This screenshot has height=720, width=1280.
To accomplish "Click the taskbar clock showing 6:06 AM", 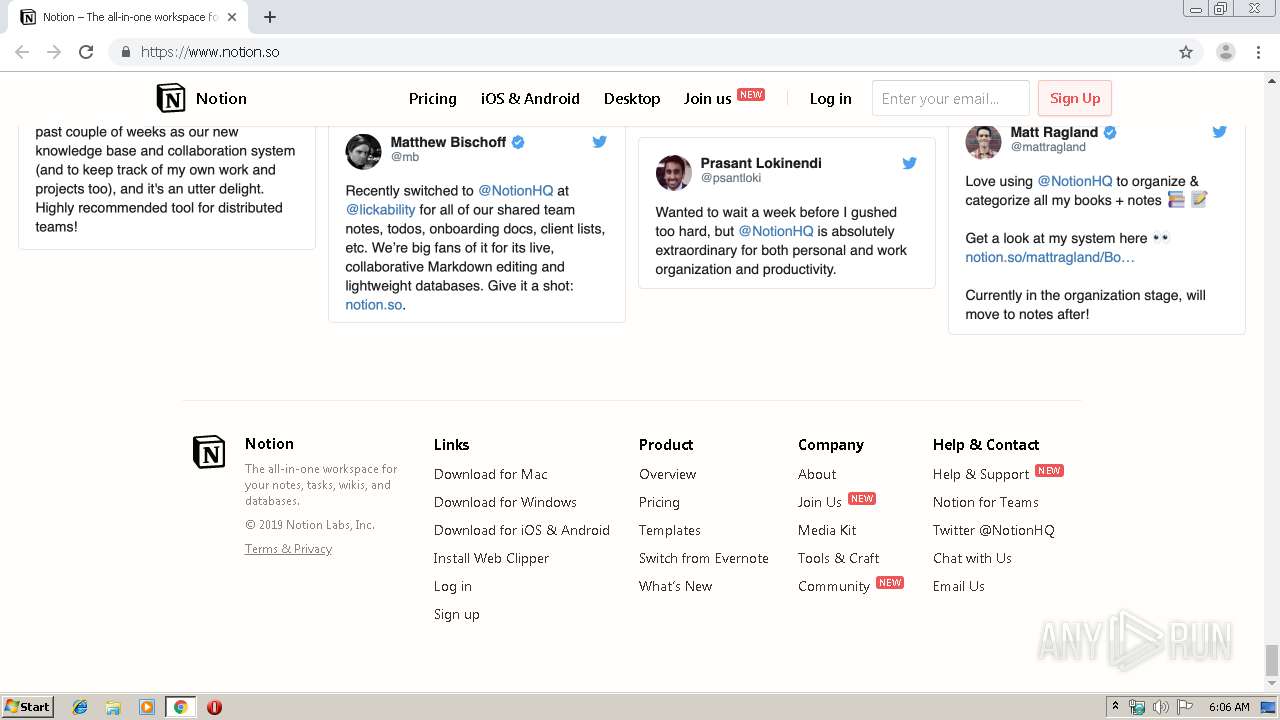I will pos(1229,707).
